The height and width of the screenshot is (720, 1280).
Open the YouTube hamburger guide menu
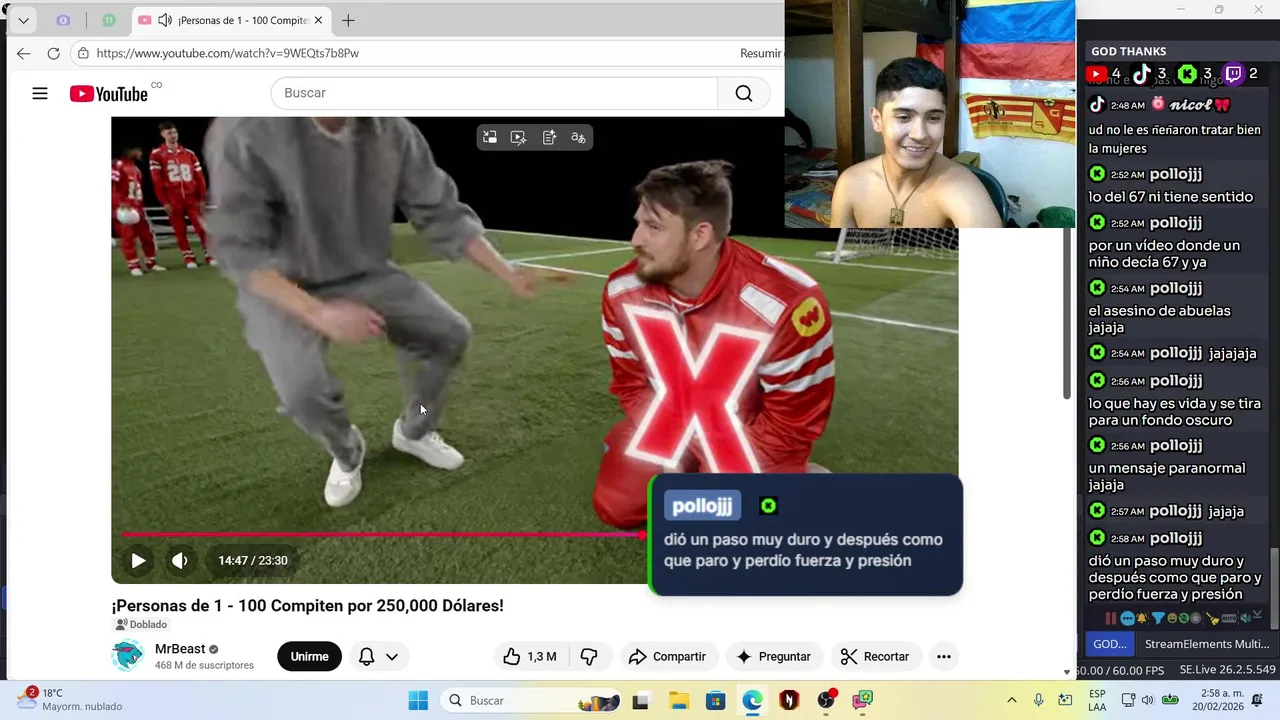tap(40, 93)
